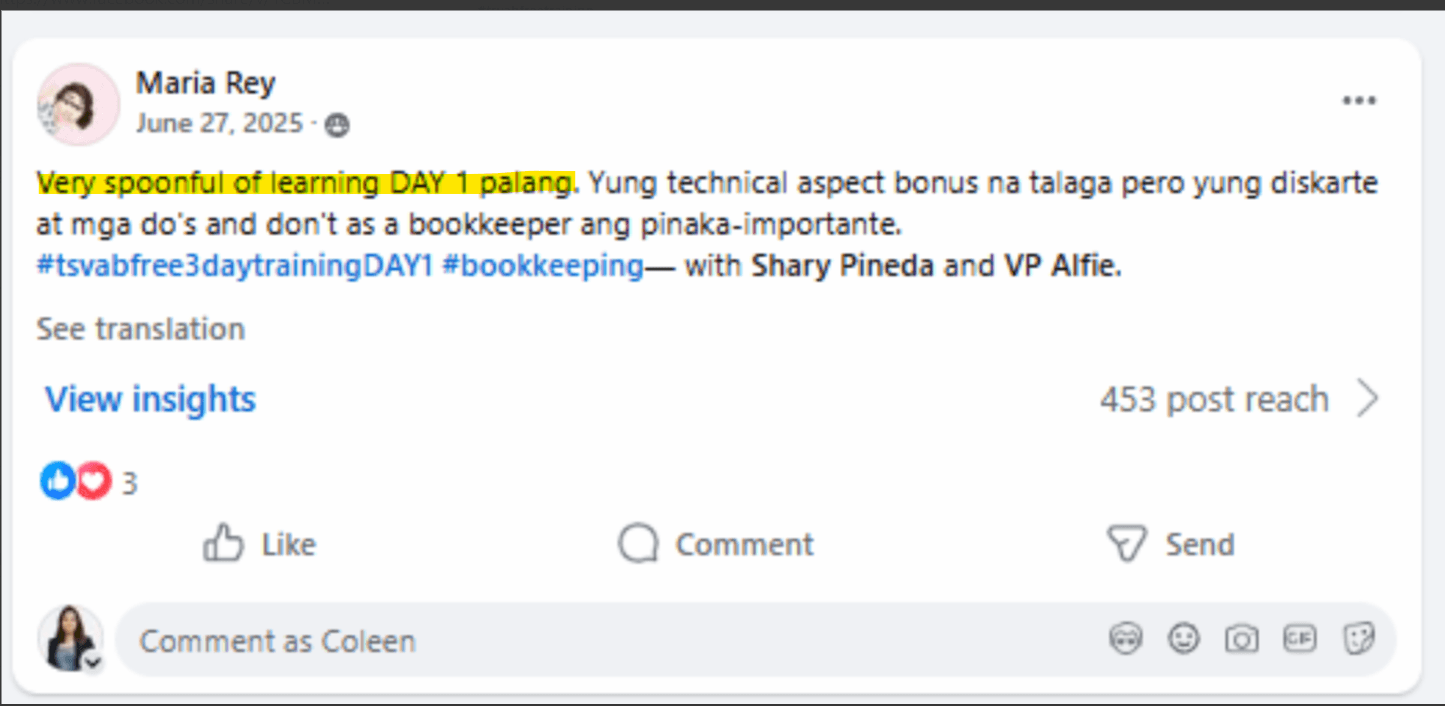
Task: Click See translation
Action: pos(141,329)
